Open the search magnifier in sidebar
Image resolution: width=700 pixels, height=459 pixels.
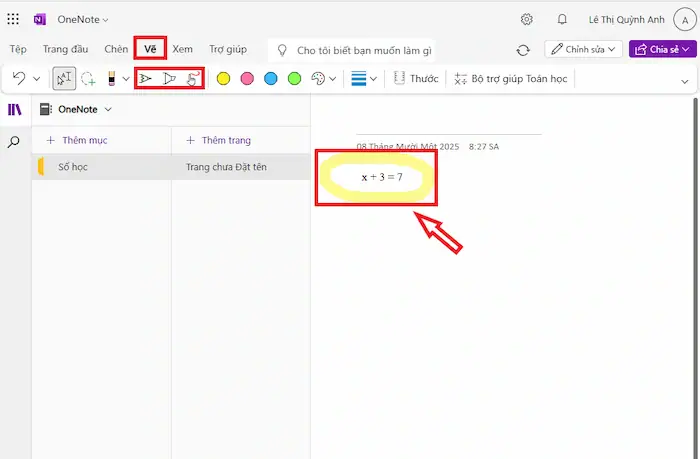pyautogui.click(x=14, y=143)
